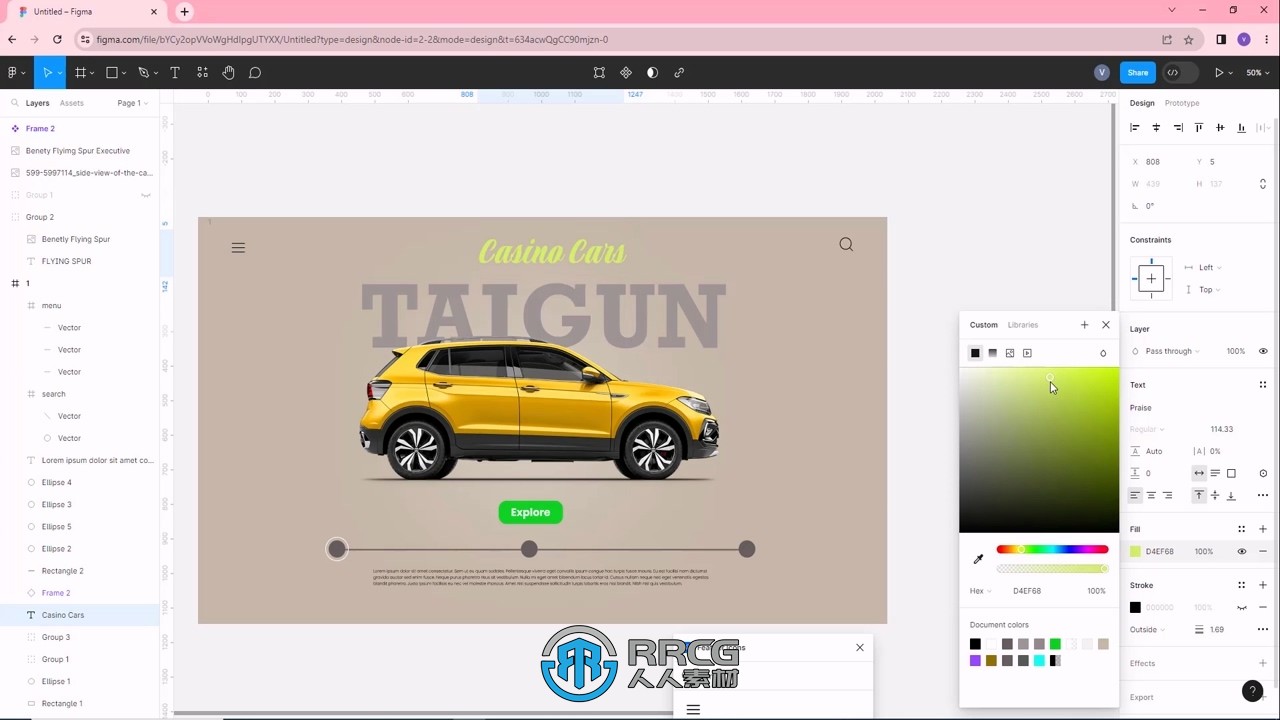The height and width of the screenshot is (720, 1280).
Task: Click the Align left icon
Action: 1135,128
